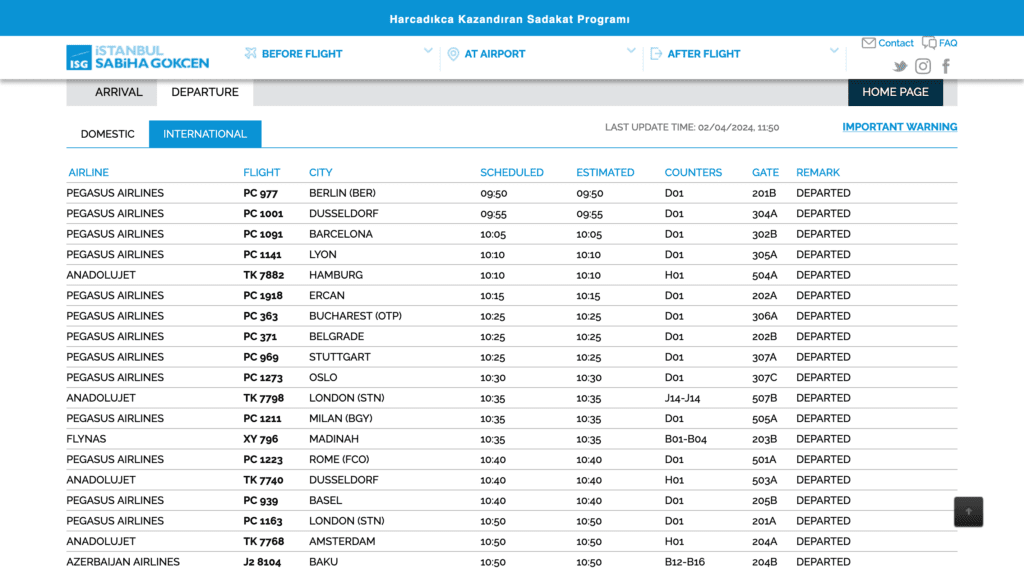Click the airplane icon beside Before Flight
This screenshot has height=568, width=1024.
click(251, 54)
